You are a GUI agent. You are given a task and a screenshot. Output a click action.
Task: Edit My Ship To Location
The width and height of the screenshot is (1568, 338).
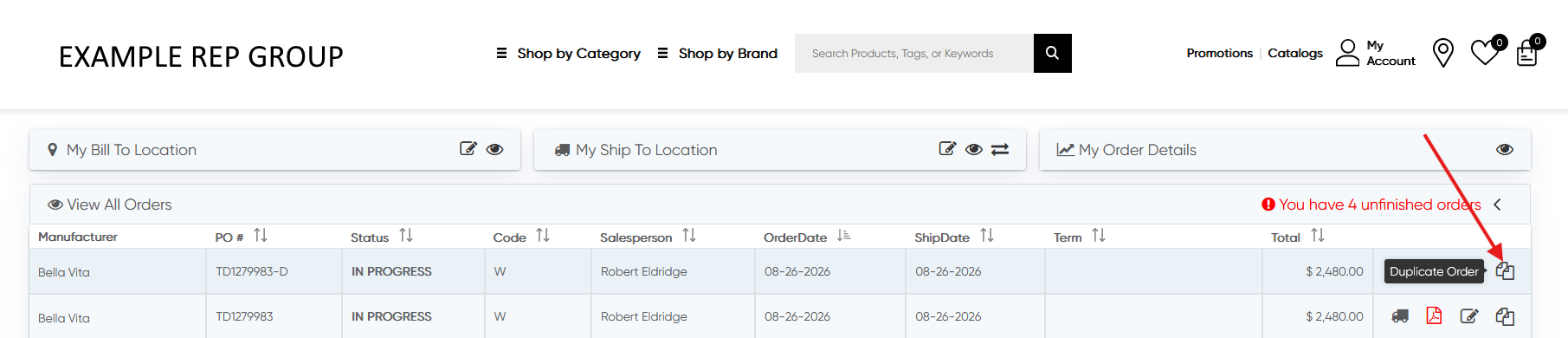(947, 149)
